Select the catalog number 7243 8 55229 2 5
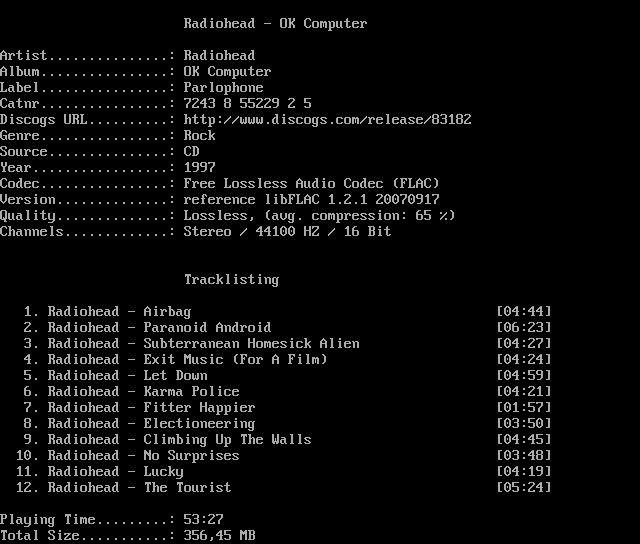Image resolution: width=640 pixels, height=544 pixels. click(x=247, y=104)
